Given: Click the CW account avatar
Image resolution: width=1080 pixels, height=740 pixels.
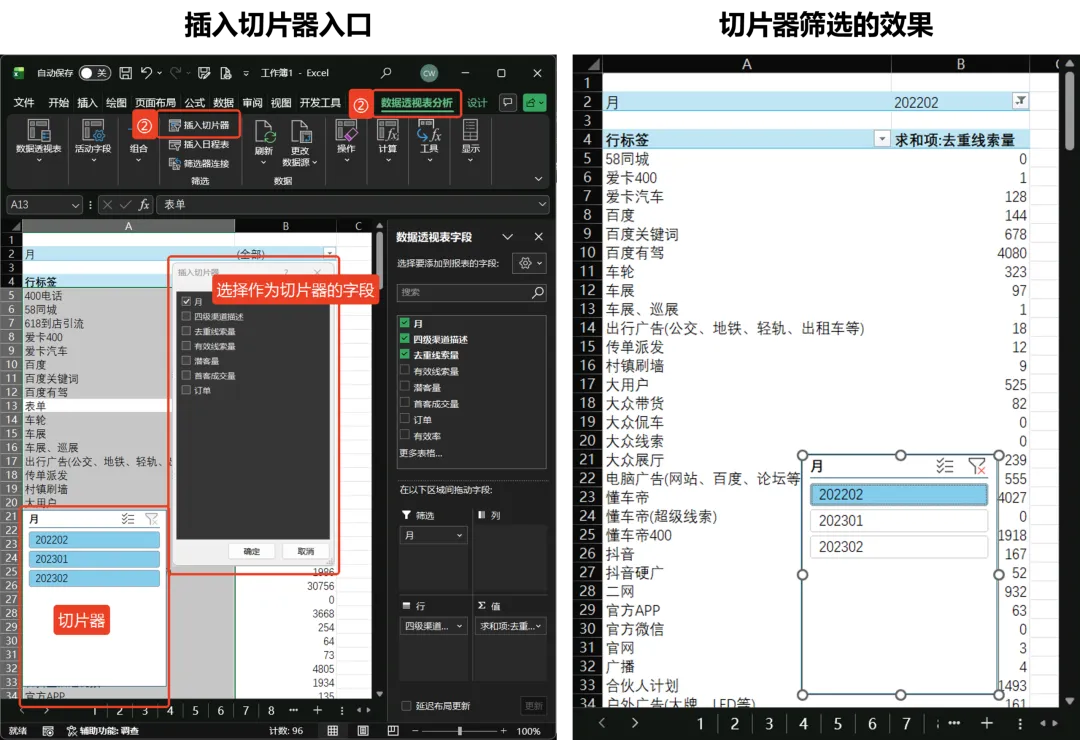Looking at the screenshot, I should pos(429,73).
